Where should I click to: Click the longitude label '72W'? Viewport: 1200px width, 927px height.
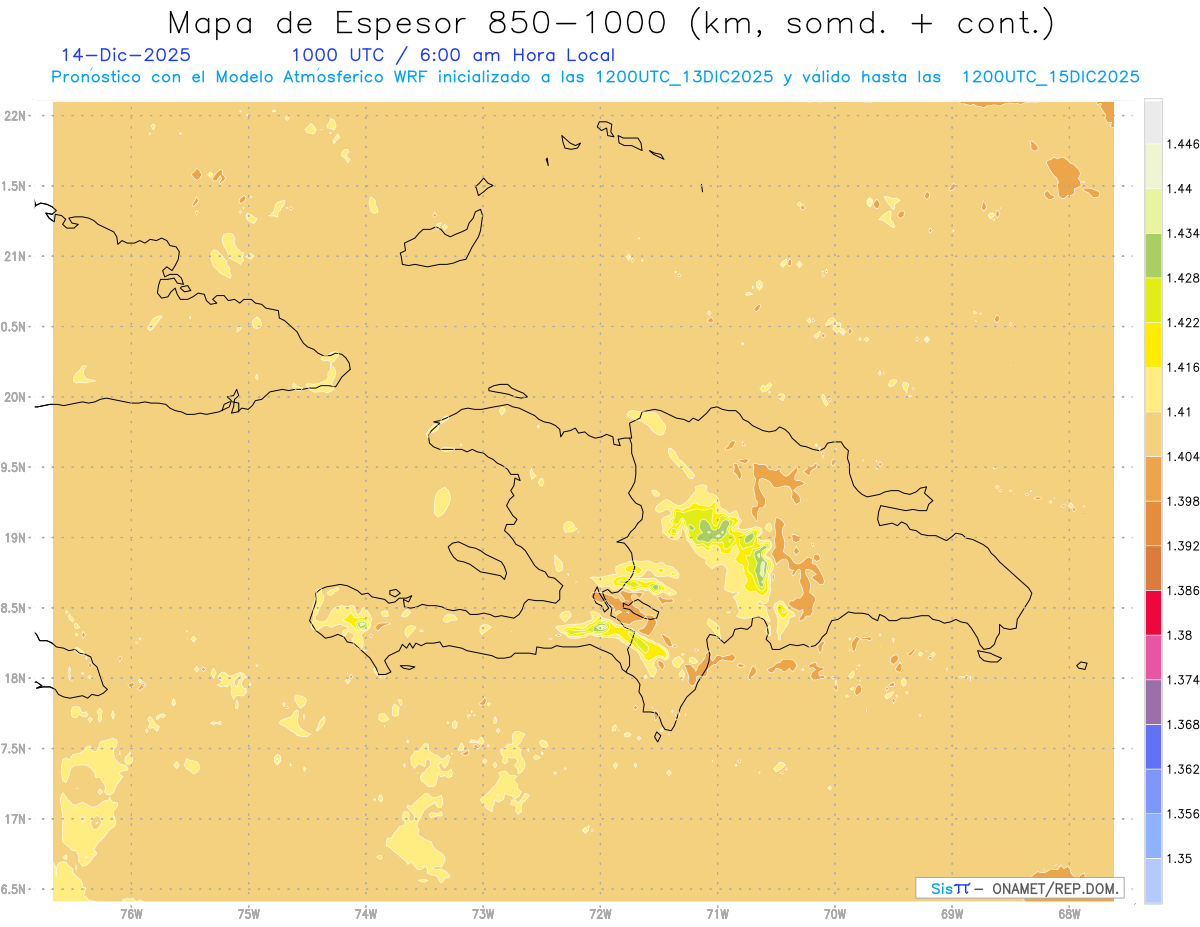click(x=600, y=914)
